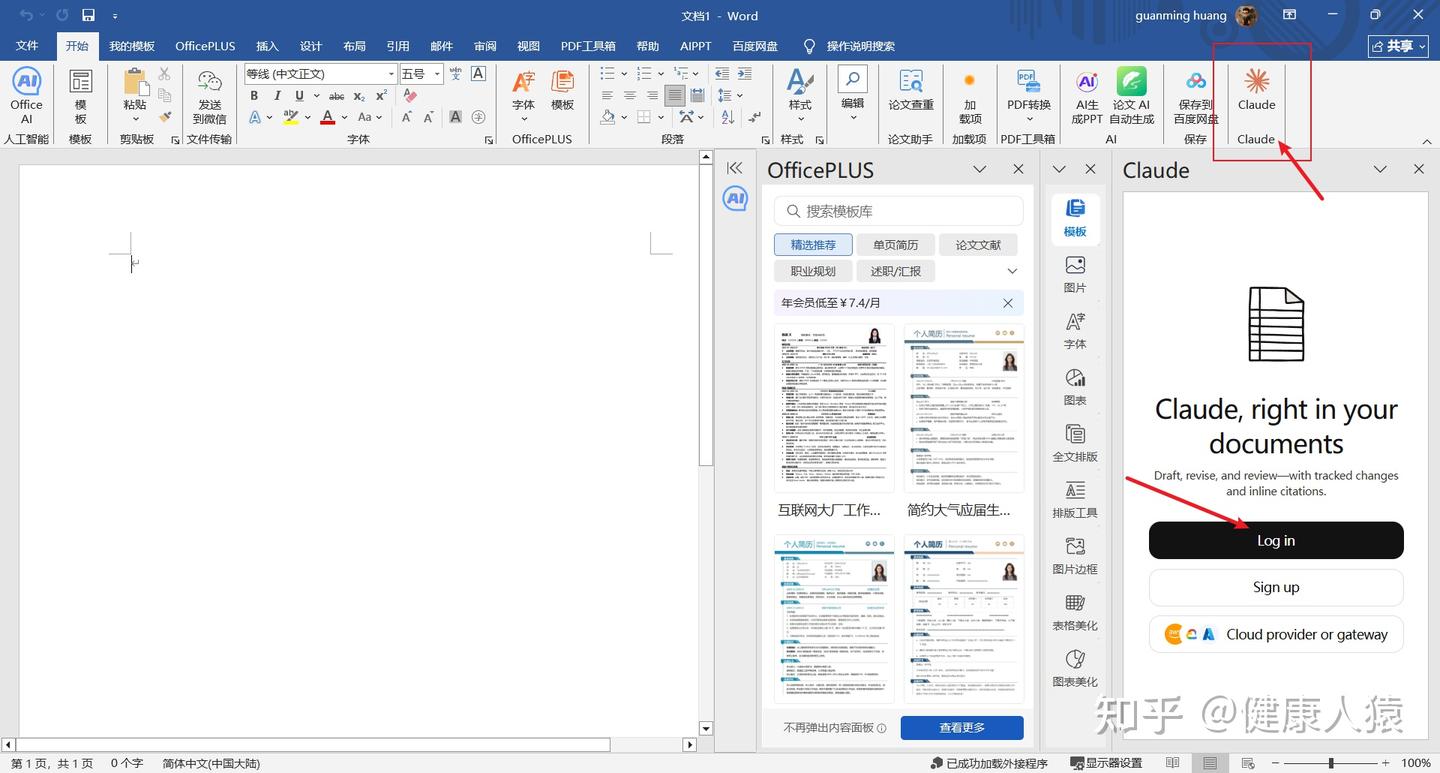Cut selection with the scissors icon
This screenshot has height=773, width=1440.
(x=165, y=74)
